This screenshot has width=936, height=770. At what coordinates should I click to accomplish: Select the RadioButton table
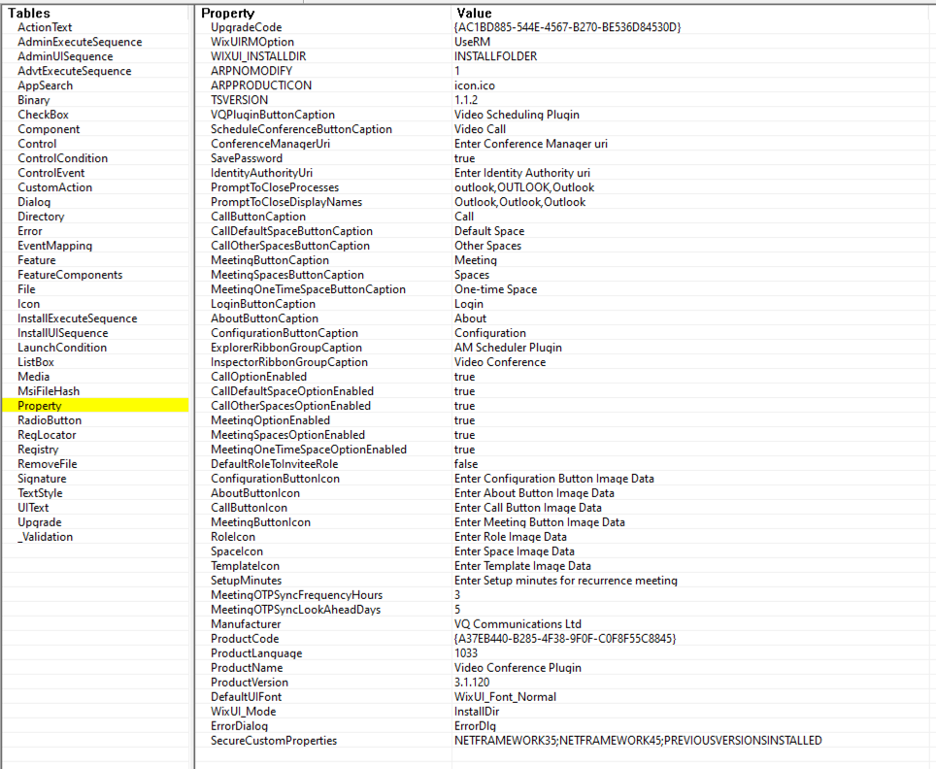(50, 420)
